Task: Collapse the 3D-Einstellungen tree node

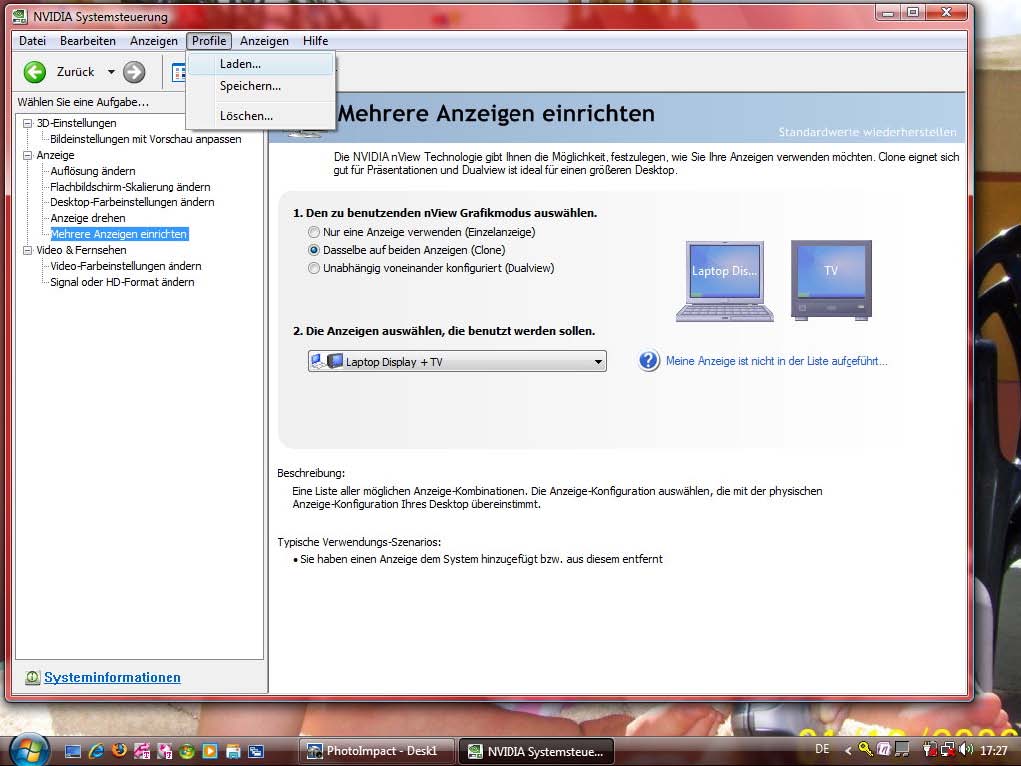Action: (27, 123)
